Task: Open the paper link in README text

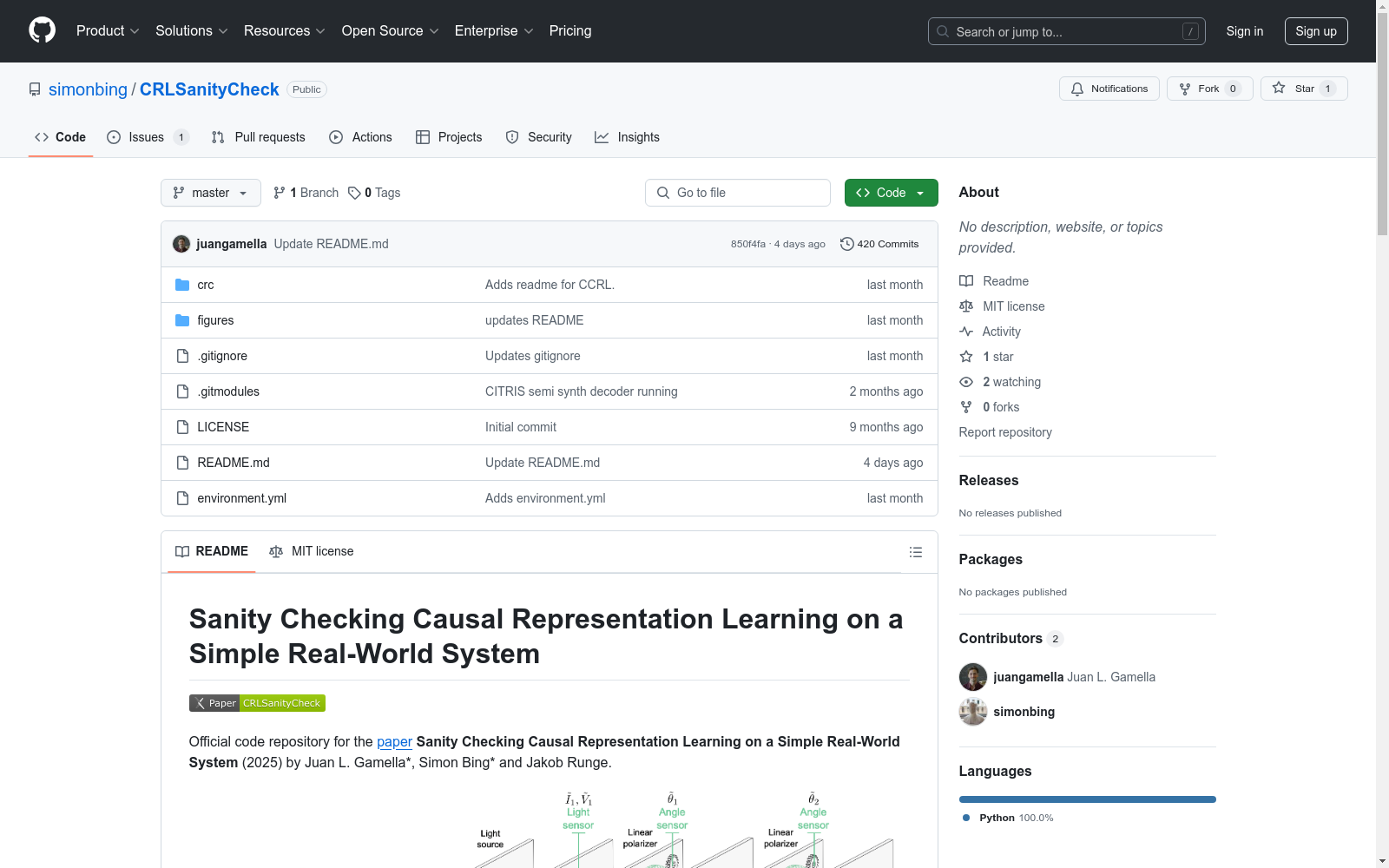Action: pyautogui.click(x=394, y=741)
